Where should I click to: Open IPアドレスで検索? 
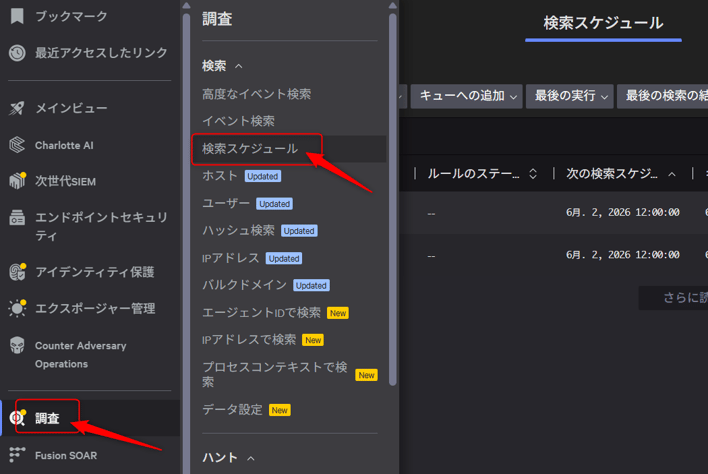249,339
